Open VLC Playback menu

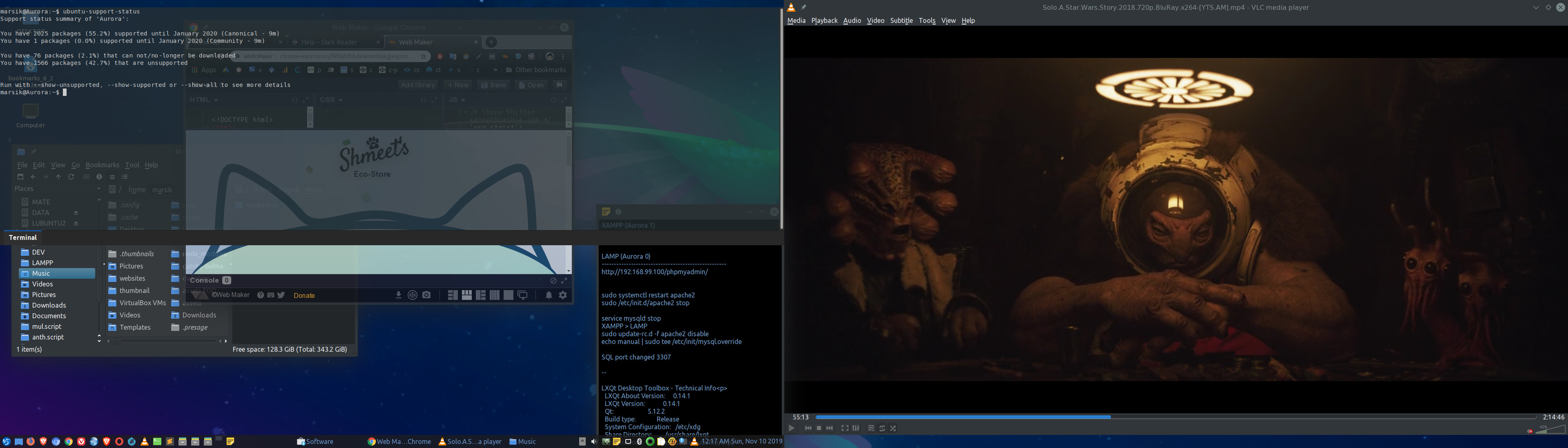point(824,21)
